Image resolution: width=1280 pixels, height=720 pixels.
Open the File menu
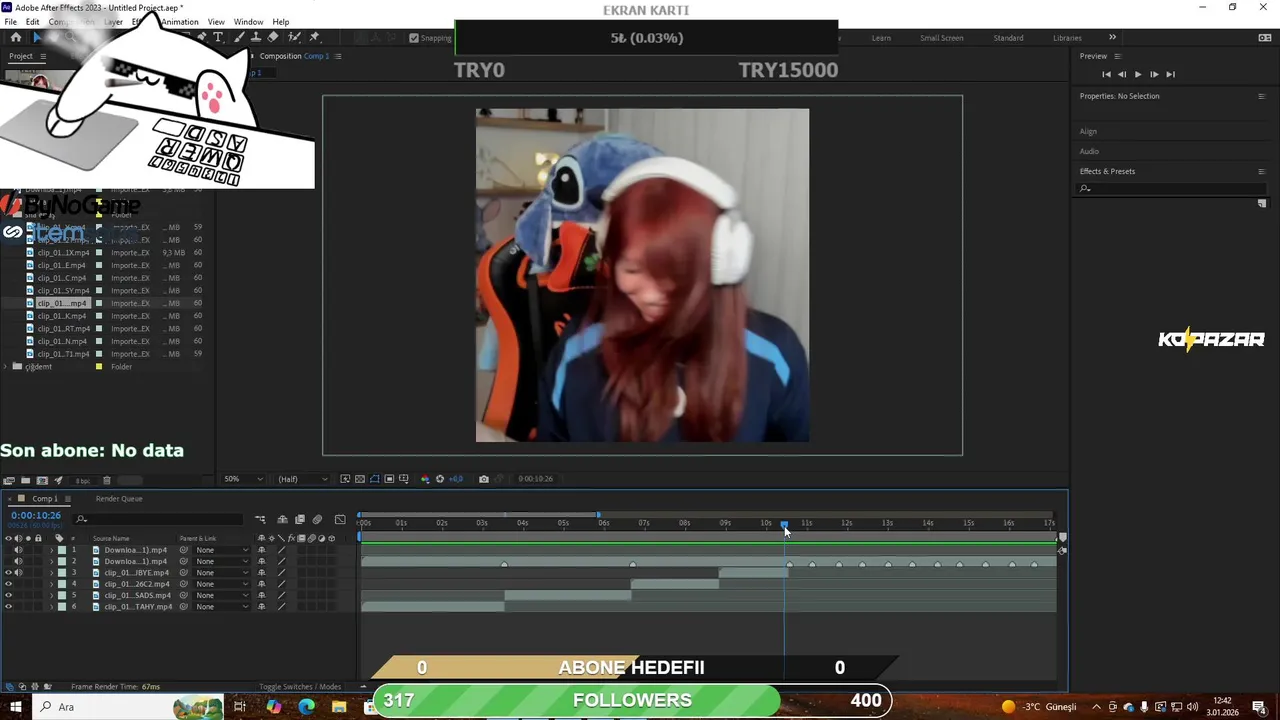(x=10, y=22)
